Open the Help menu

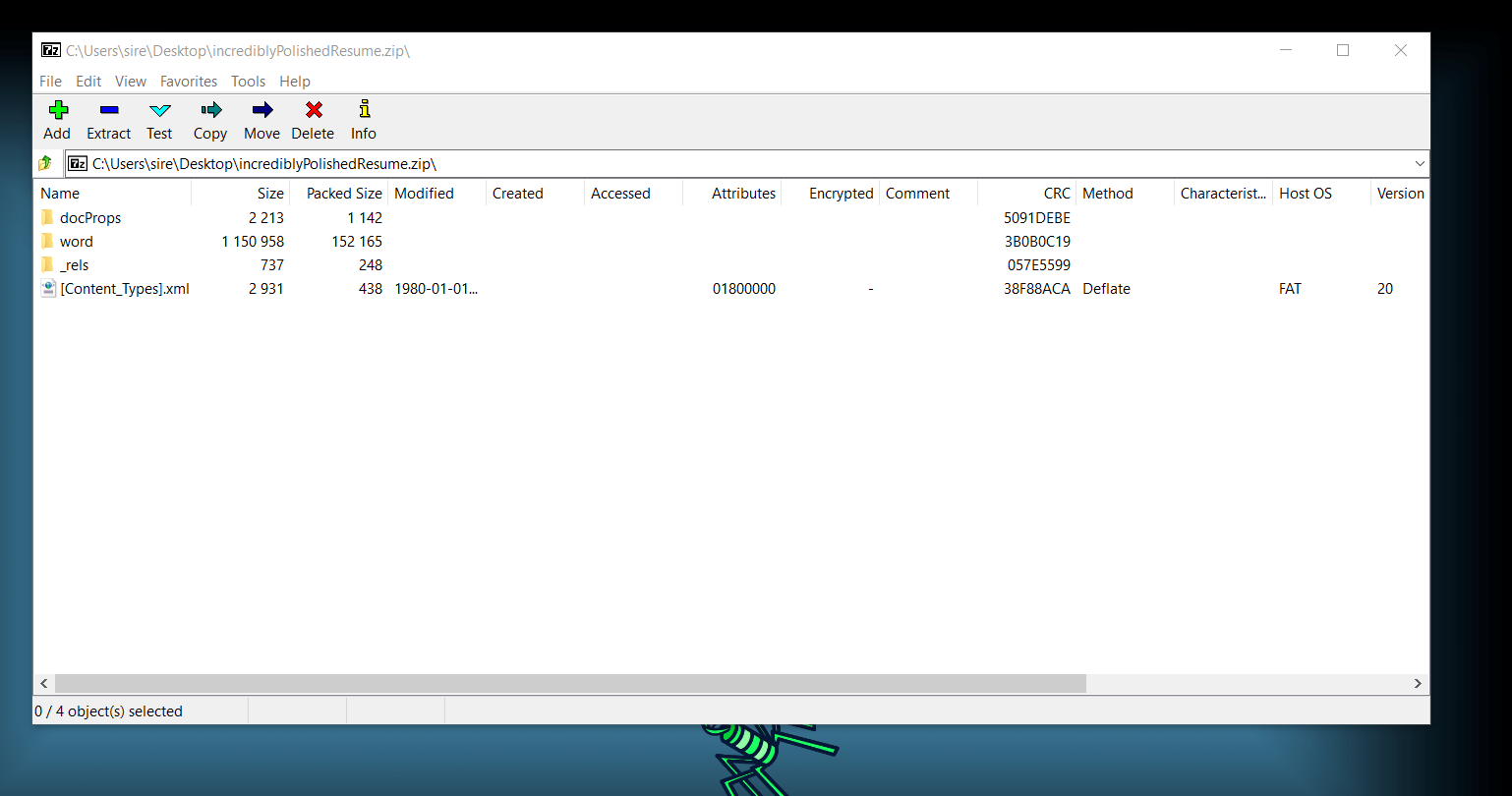[x=295, y=82]
